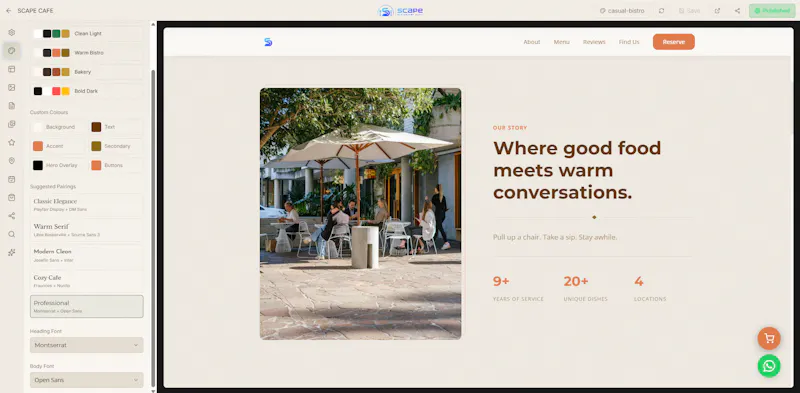This screenshot has height=393, width=800.
Task: Open the Heading Font dropdown showing Montserrat
Action: pos(86,345)
